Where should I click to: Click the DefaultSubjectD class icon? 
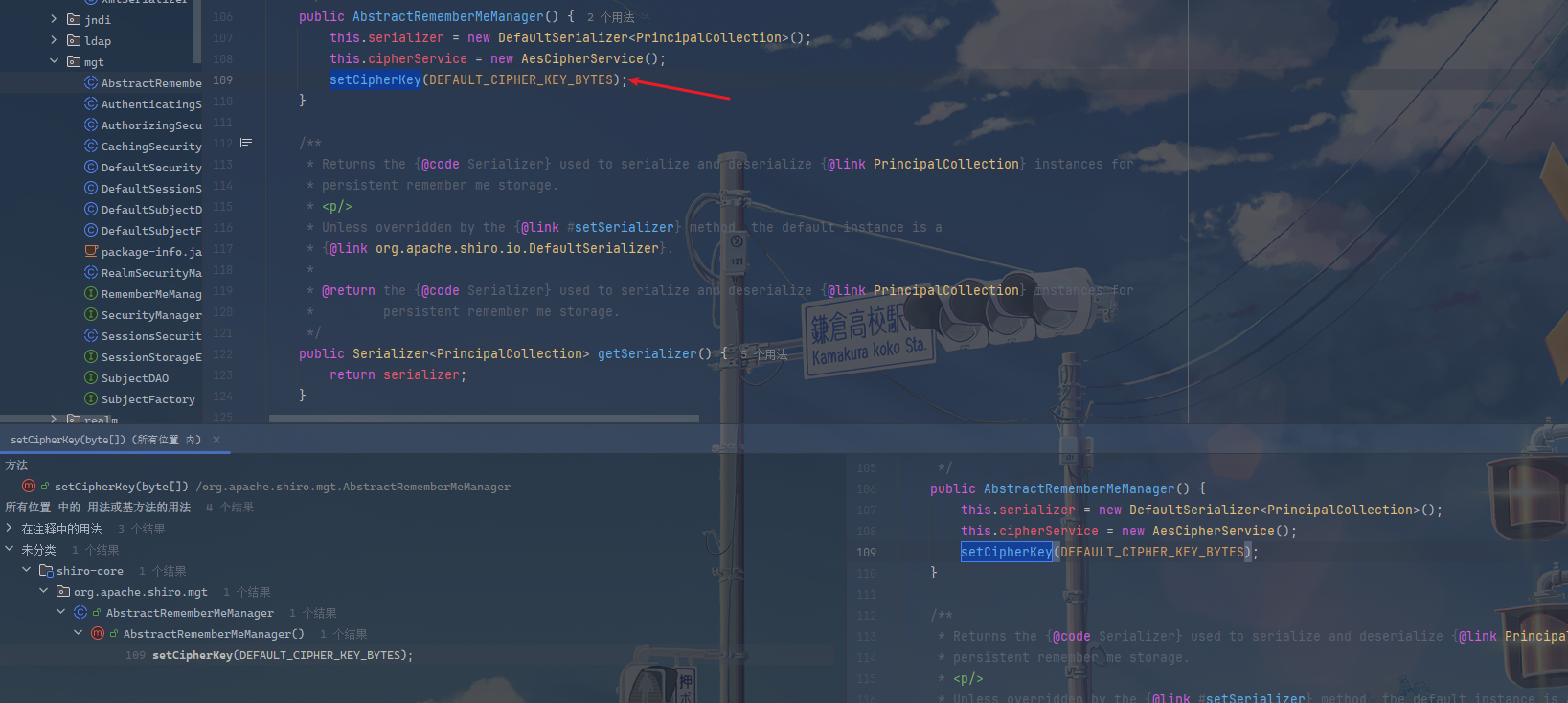click(x=91, y=210)
